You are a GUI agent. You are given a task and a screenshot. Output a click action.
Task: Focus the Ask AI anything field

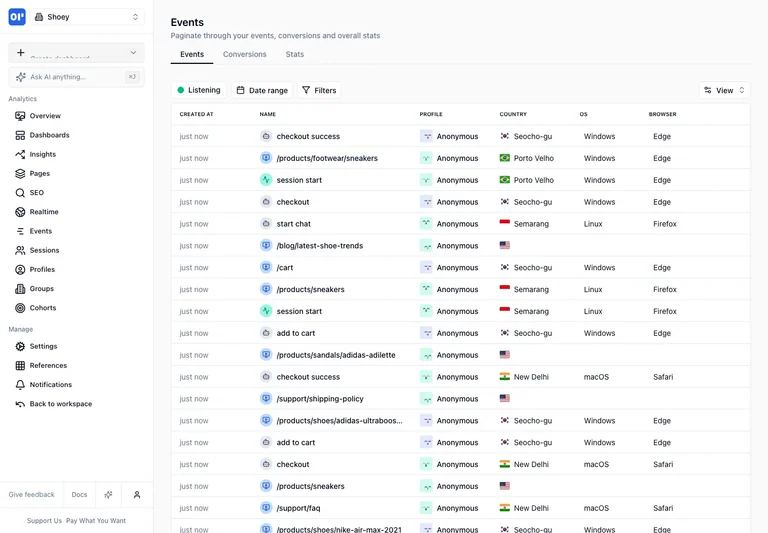[x=76, y=77]
